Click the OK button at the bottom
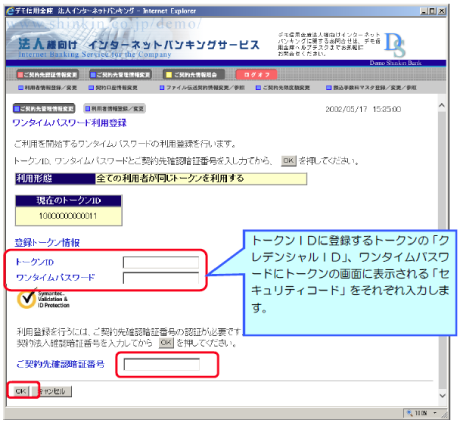This screenshot has height=426, width=460. (21, 391)
